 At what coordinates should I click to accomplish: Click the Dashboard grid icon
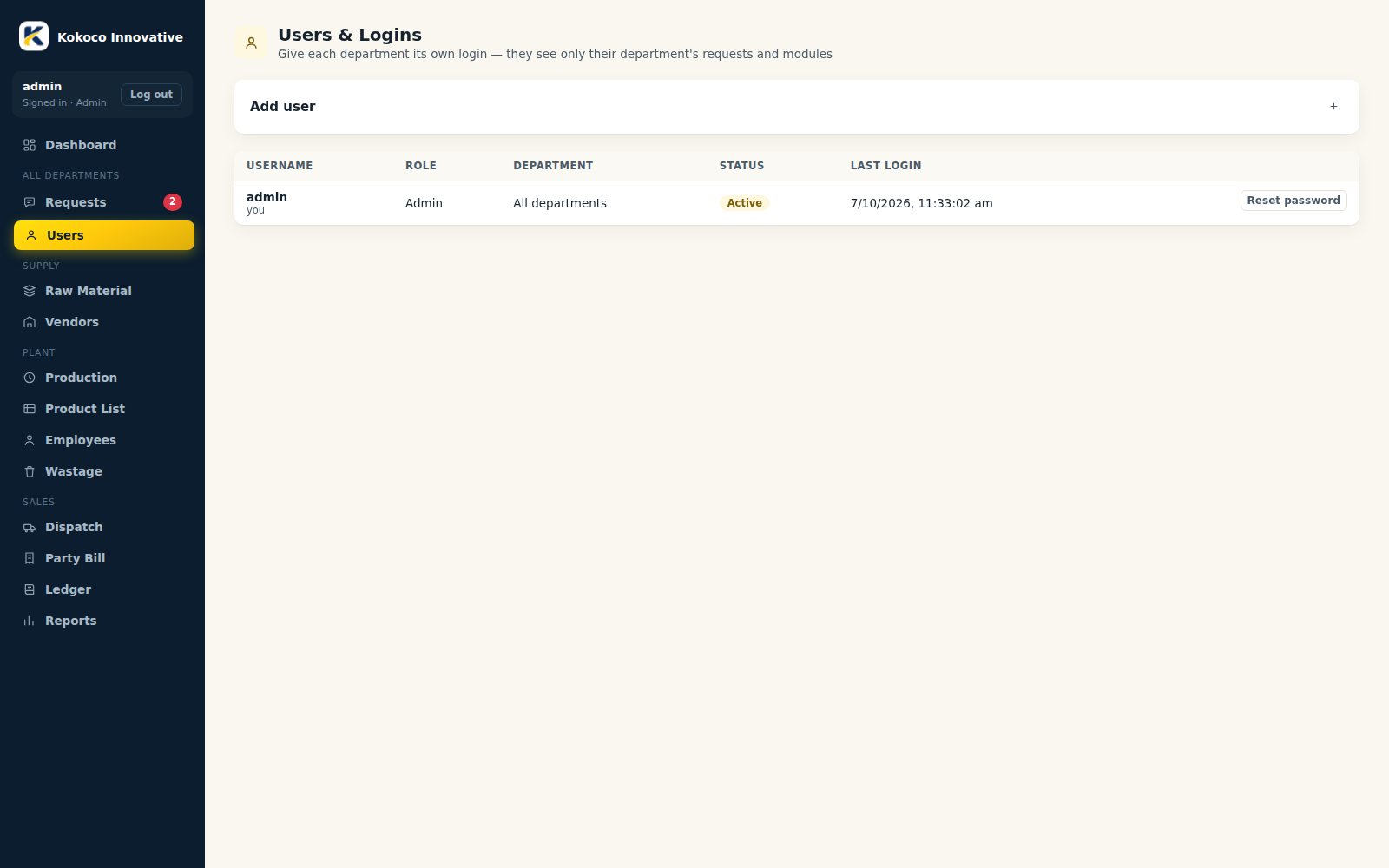30,145
